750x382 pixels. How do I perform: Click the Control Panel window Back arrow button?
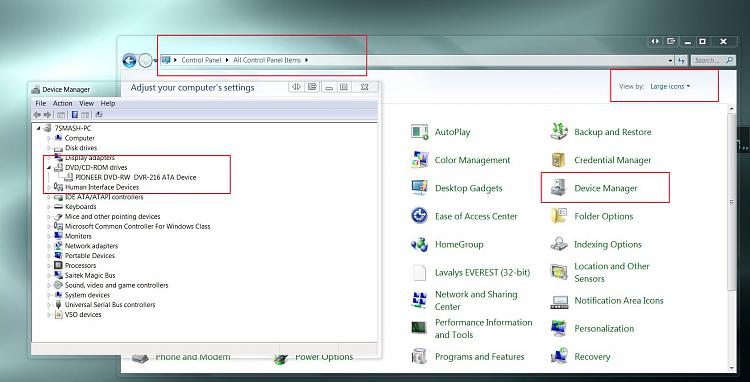(x=130, y=60)
